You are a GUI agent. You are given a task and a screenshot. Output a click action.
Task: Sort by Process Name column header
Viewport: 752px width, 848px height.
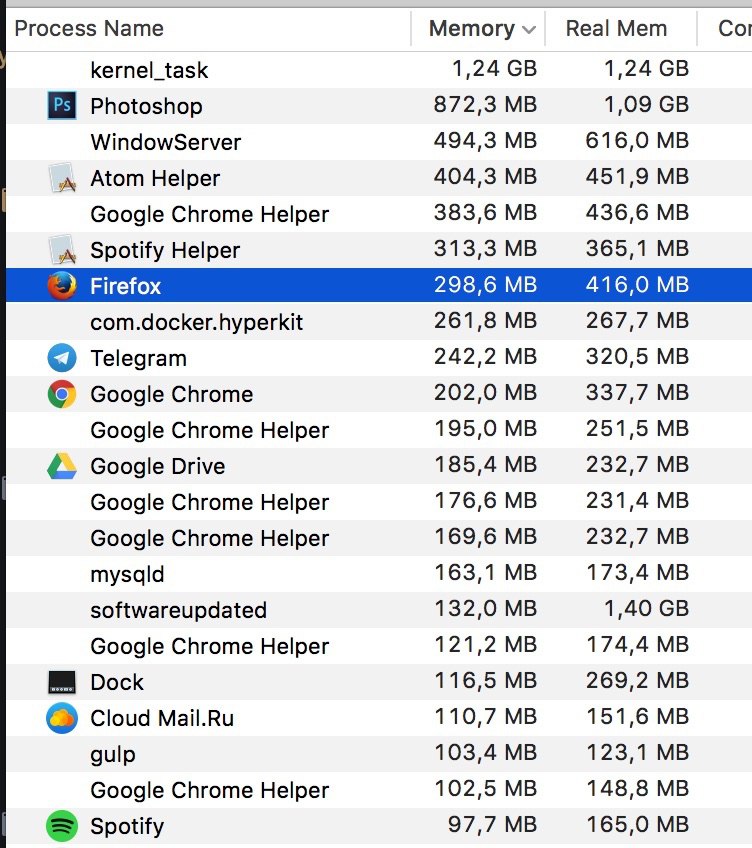coord(90,28)
